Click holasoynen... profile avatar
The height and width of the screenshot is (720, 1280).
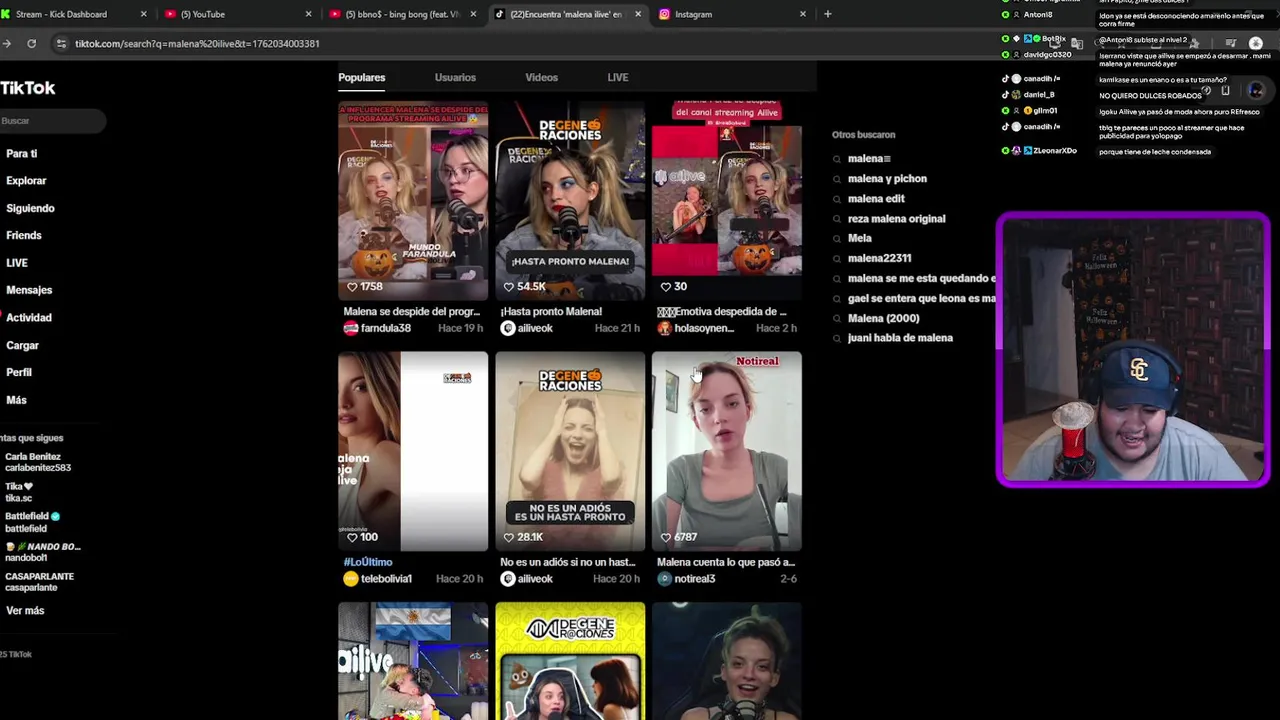click(664, 328)
